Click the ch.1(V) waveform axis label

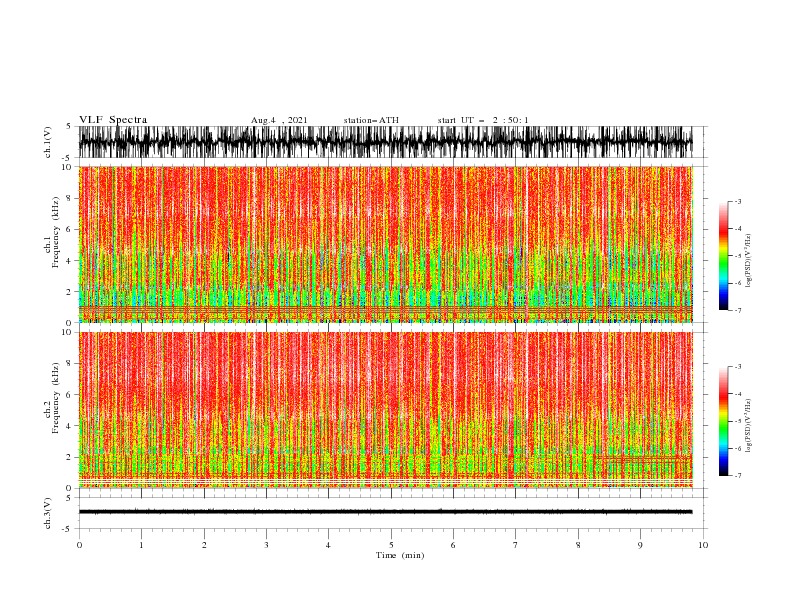[48, 142]
